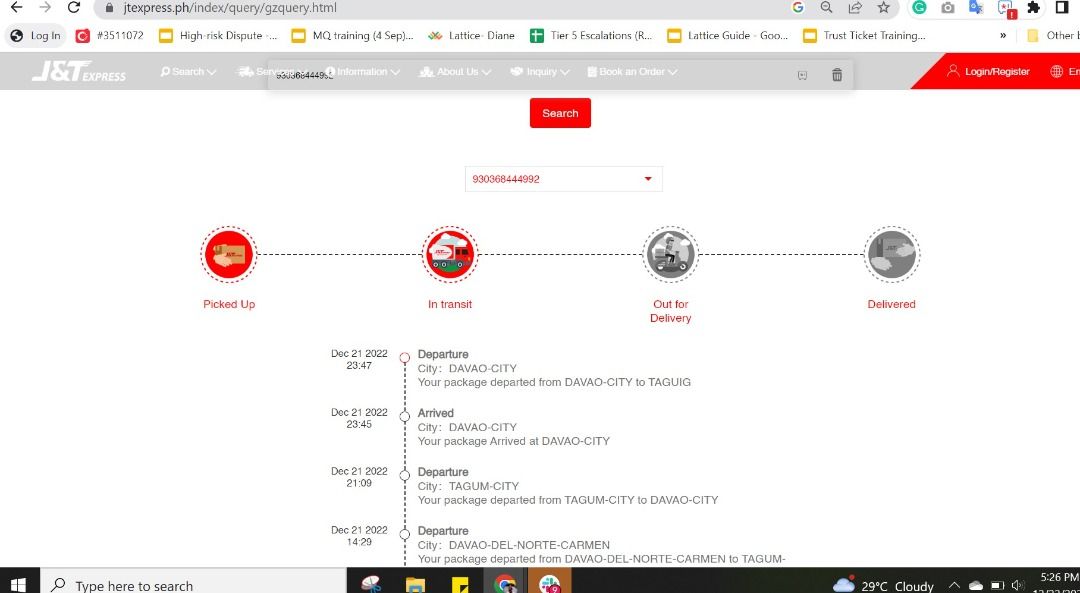This screenshot has height=593, width=1080.
Task: Expand the tracking number 930368444992 dropdown
Action: coord(647,179)
